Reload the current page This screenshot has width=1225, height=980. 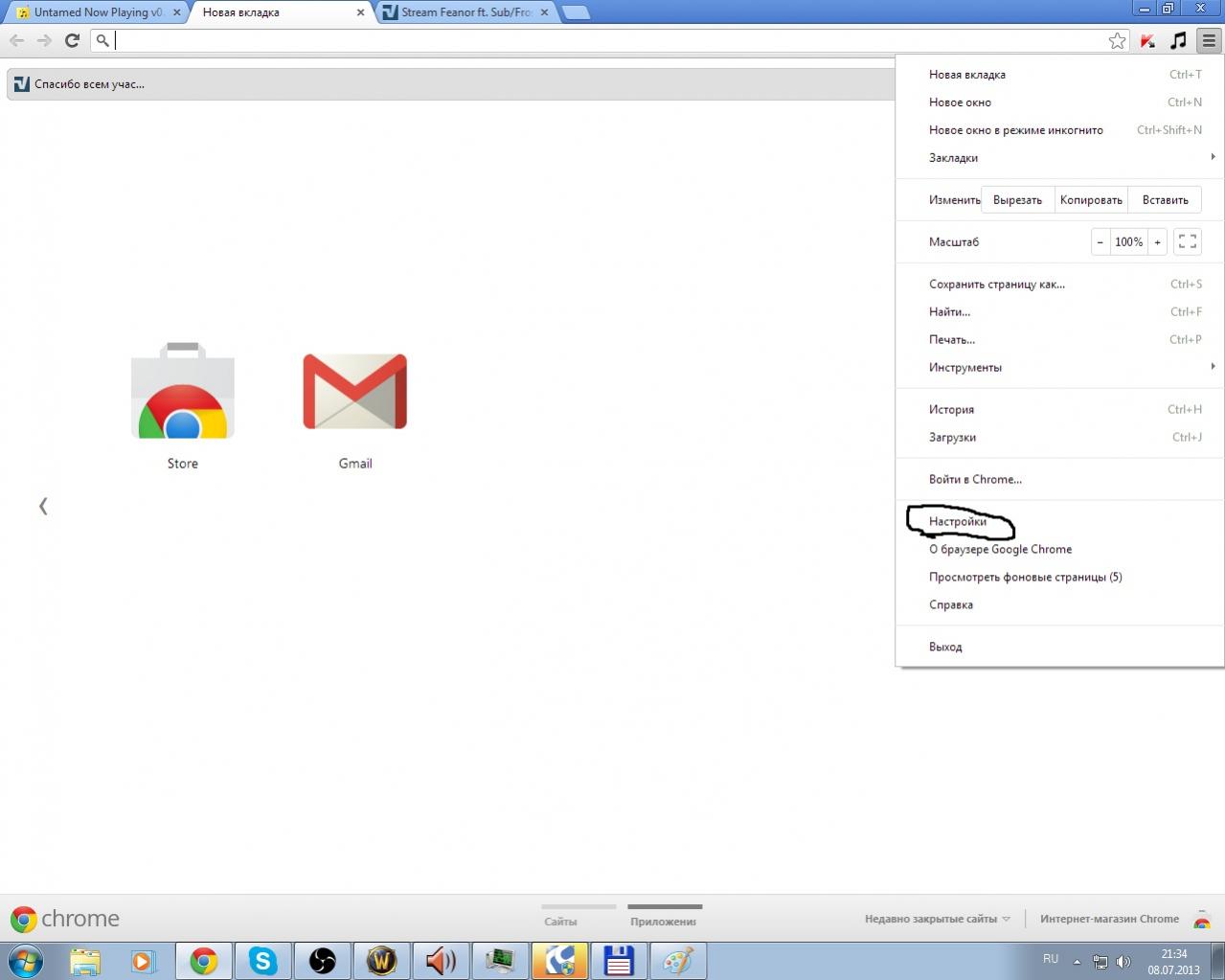pyautogui.click(x=72, y=40)
